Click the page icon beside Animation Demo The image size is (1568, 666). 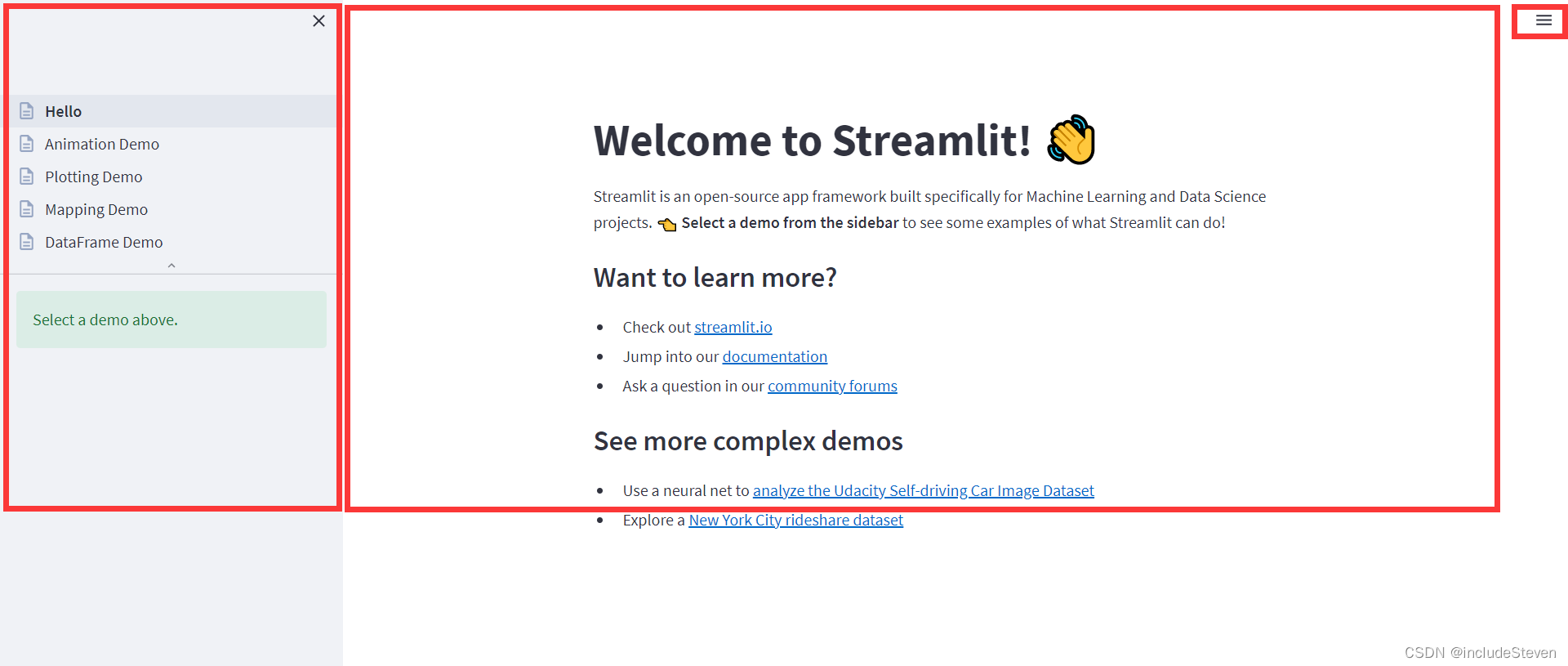(x=27, y=144)
